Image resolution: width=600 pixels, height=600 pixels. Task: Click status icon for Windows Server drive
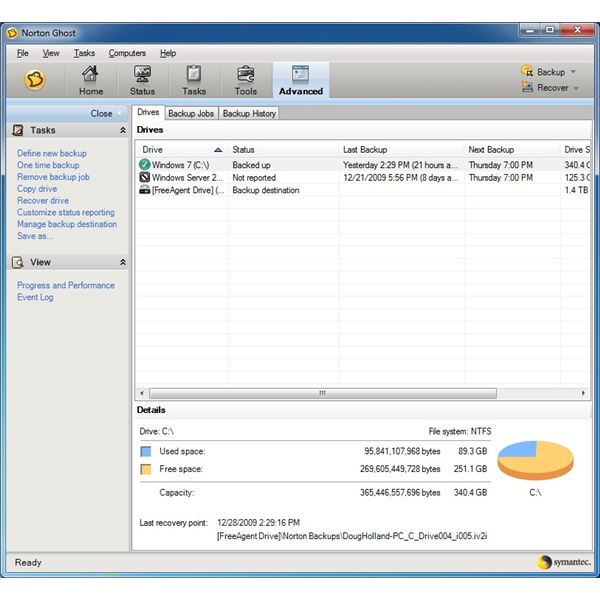145,177
